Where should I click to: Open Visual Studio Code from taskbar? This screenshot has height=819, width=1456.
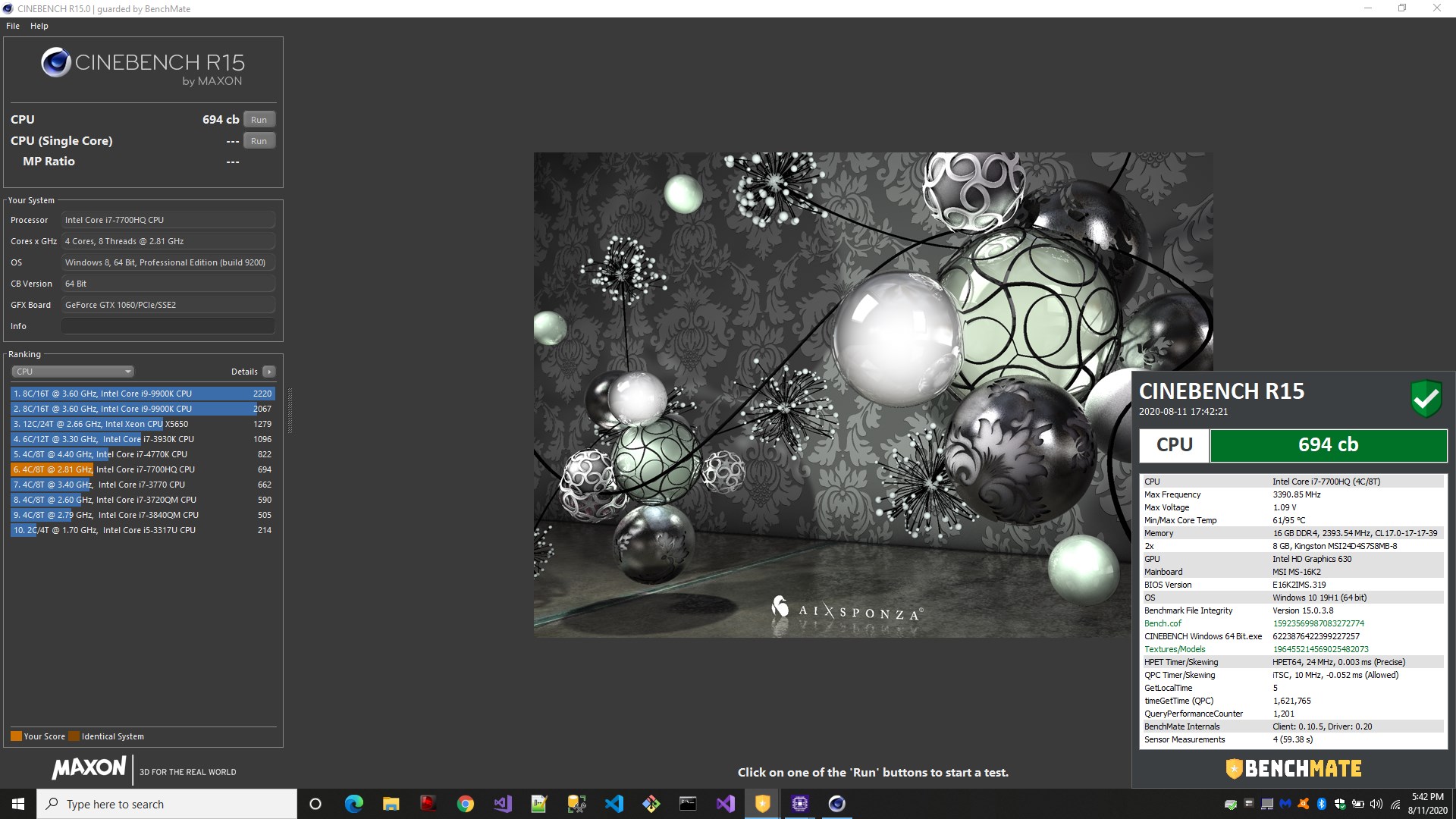(x=613, y=804)
